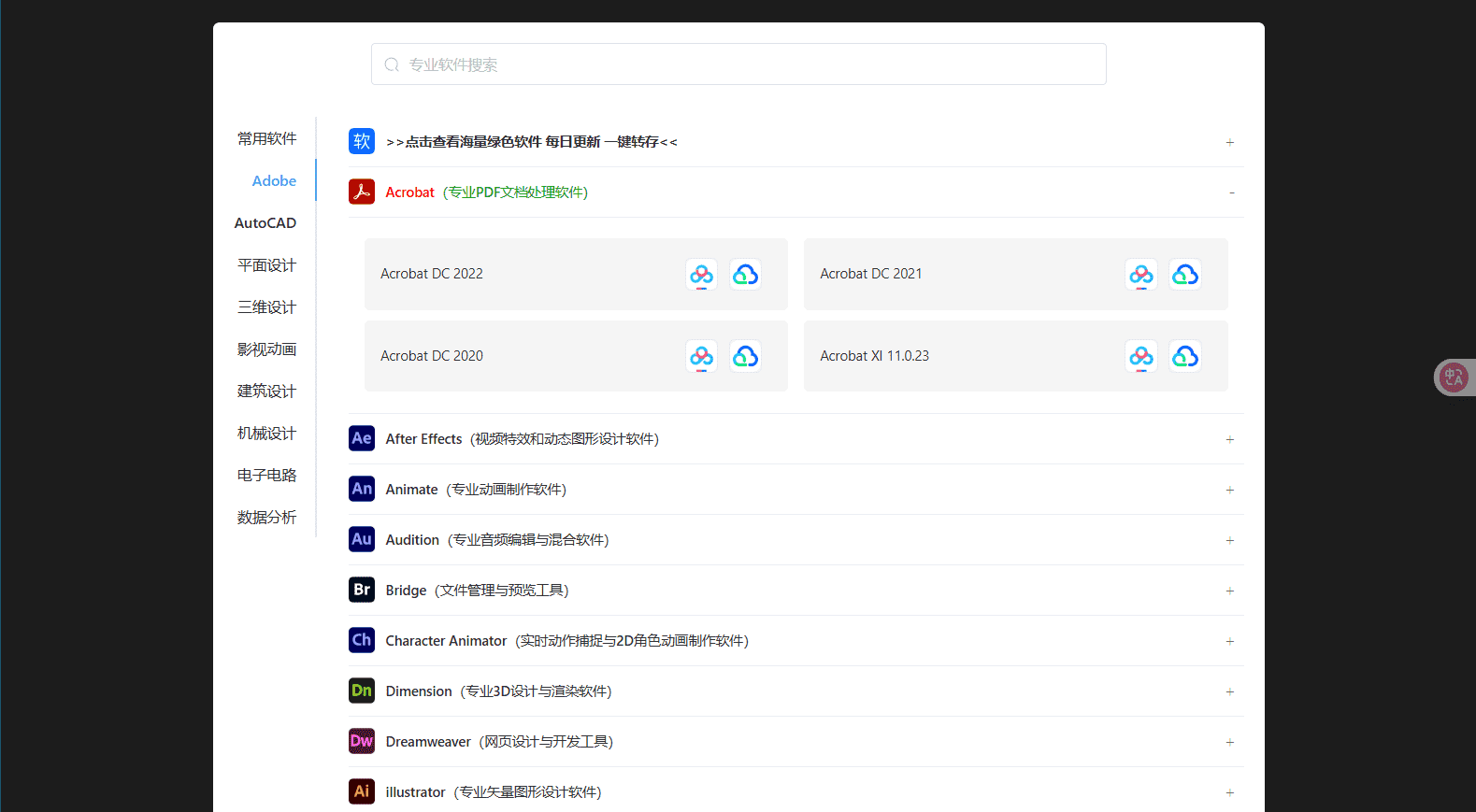Expand Bridge section plus sign
The height and width of the screenshot is (812, 1476).
(x=1230, y=591)
